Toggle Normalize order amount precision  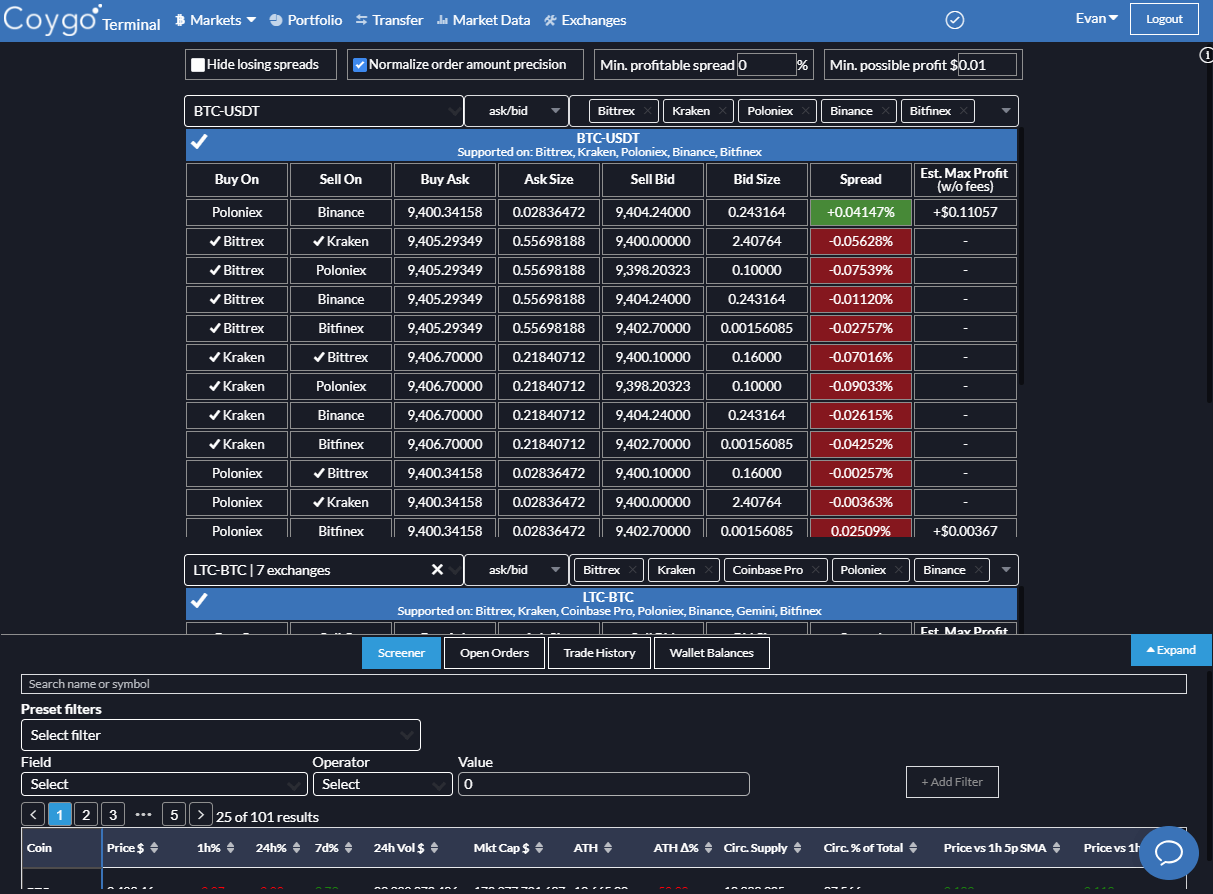(x=361, y=64)
